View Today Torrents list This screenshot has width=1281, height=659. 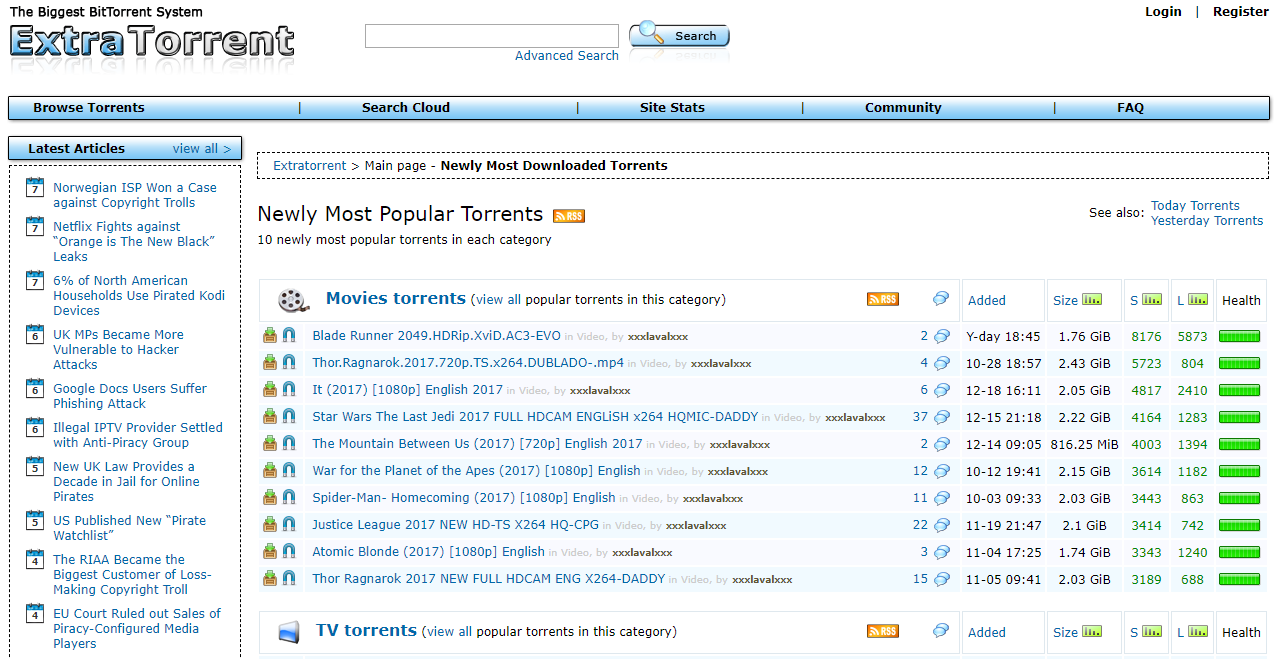pyautogui.click(x=1195, y=205)
